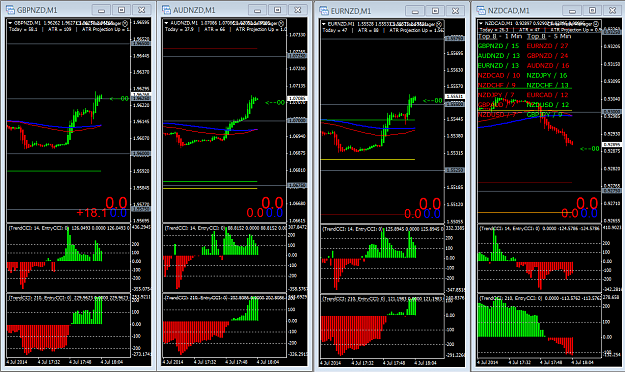
Task: Click 'NZDCHF / 9' in the 1 Min list
Action: click(497, 85)
